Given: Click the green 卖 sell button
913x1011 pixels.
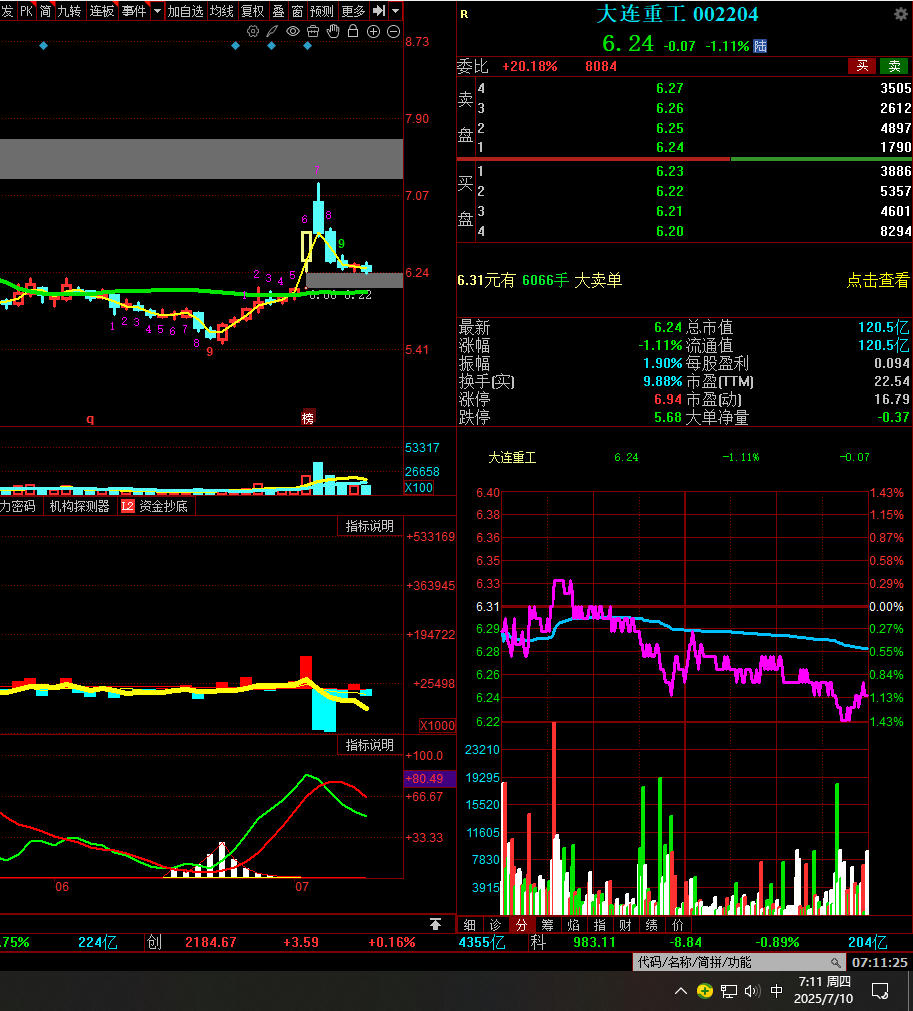Looking at the screenshot, I should (x=894, y=66).
